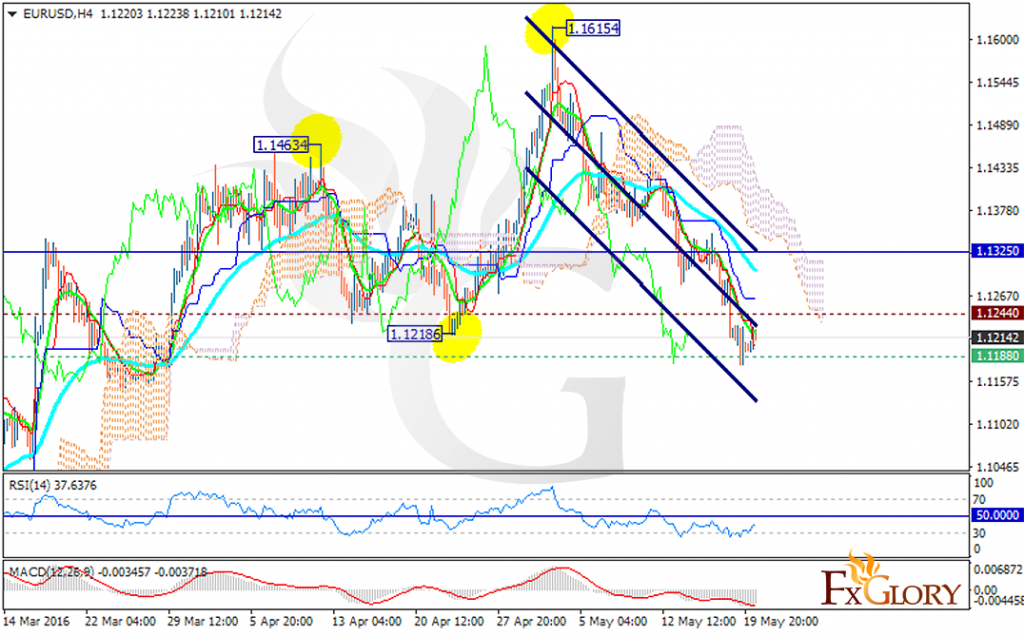Click the 1.16154 high price label
Image resolution: width=1024 pixels, height=636 pixels.
593,29
